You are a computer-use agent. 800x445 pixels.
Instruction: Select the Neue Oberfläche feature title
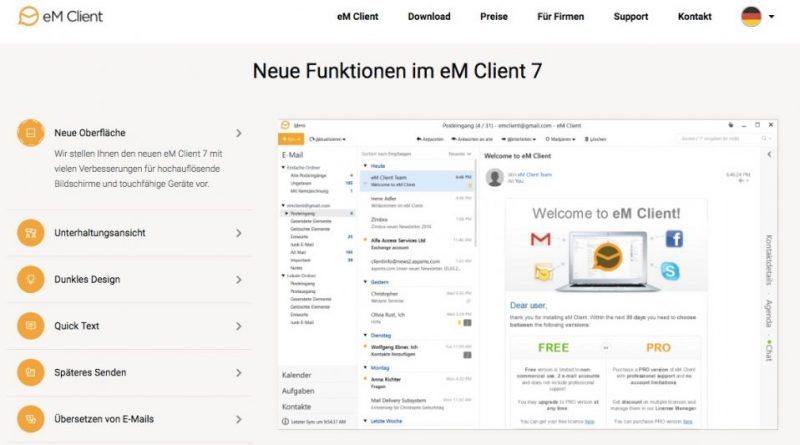90,133
